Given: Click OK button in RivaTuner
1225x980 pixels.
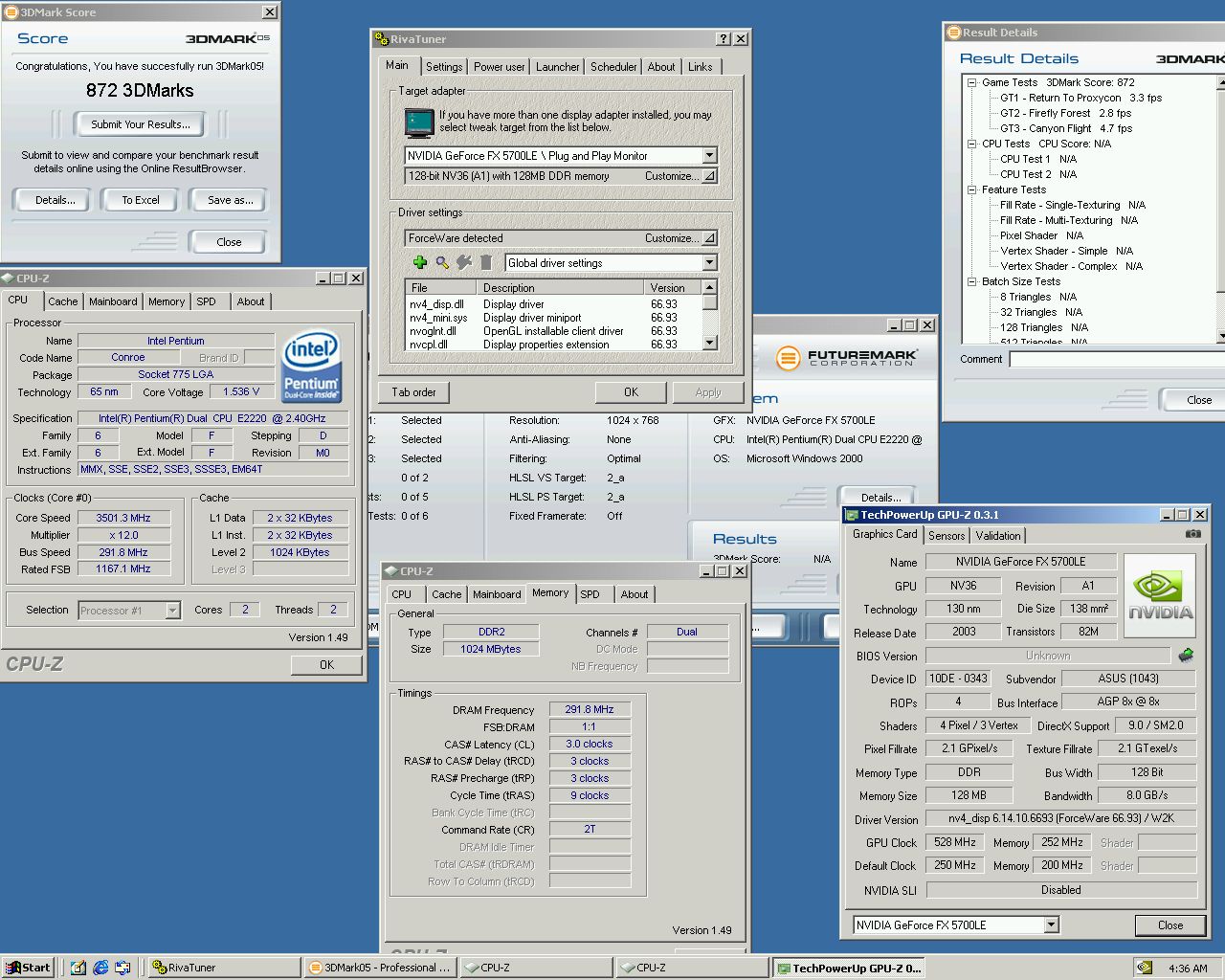Looking at the screenshot, I should coord(631,392).
